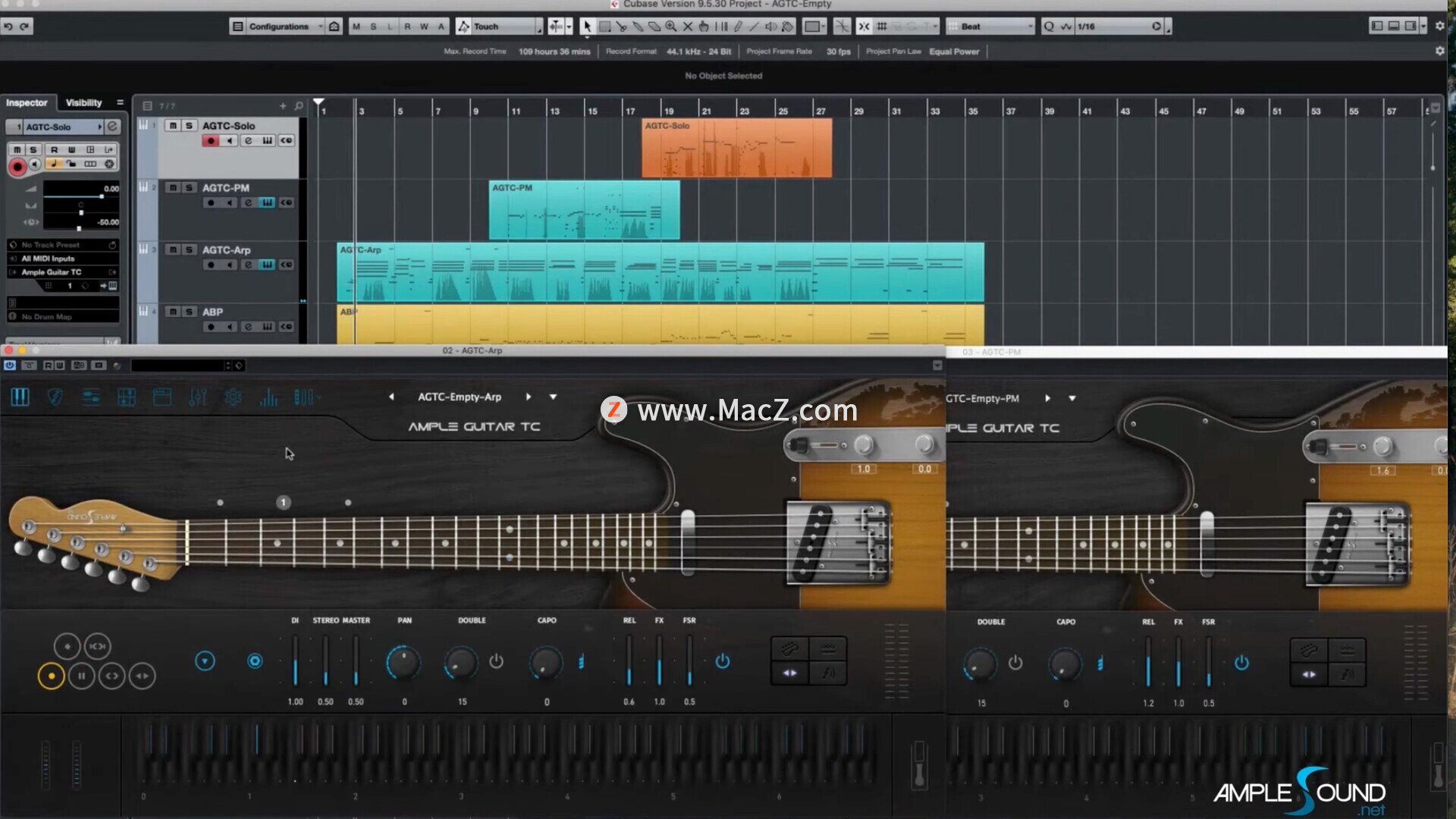Select the Glue tool
Viewport: 1456px width, 819px height.
point(638,27)
